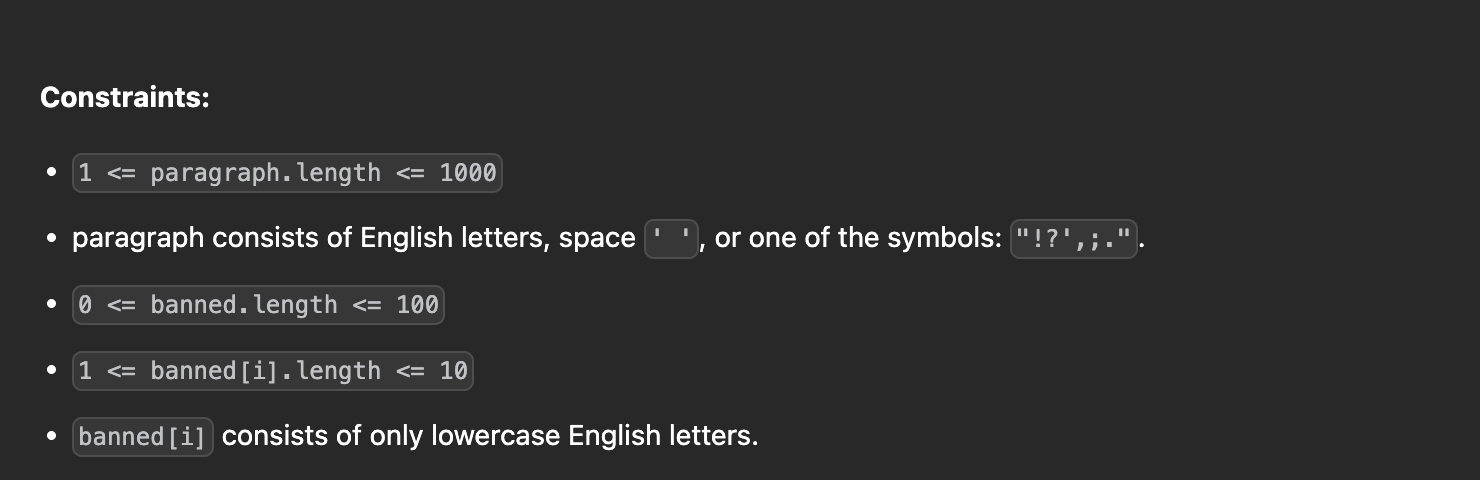Screen dimensions: 1480x480
Task: Click the number 100 in banned.length constraint
Action: click(x=418, y=305)
